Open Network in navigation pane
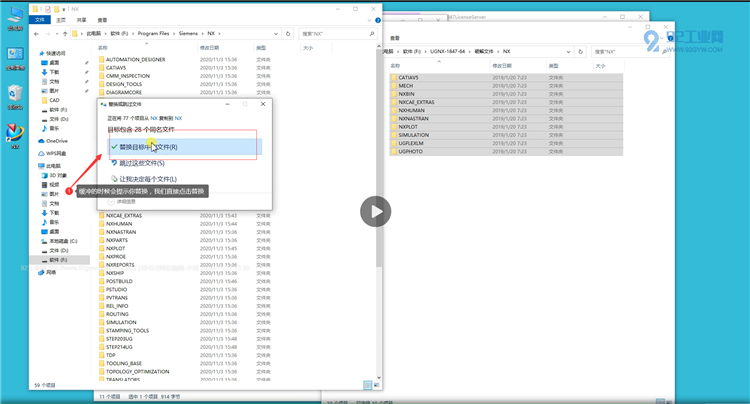Screen dimensions: 750x404 coord(47,273)
